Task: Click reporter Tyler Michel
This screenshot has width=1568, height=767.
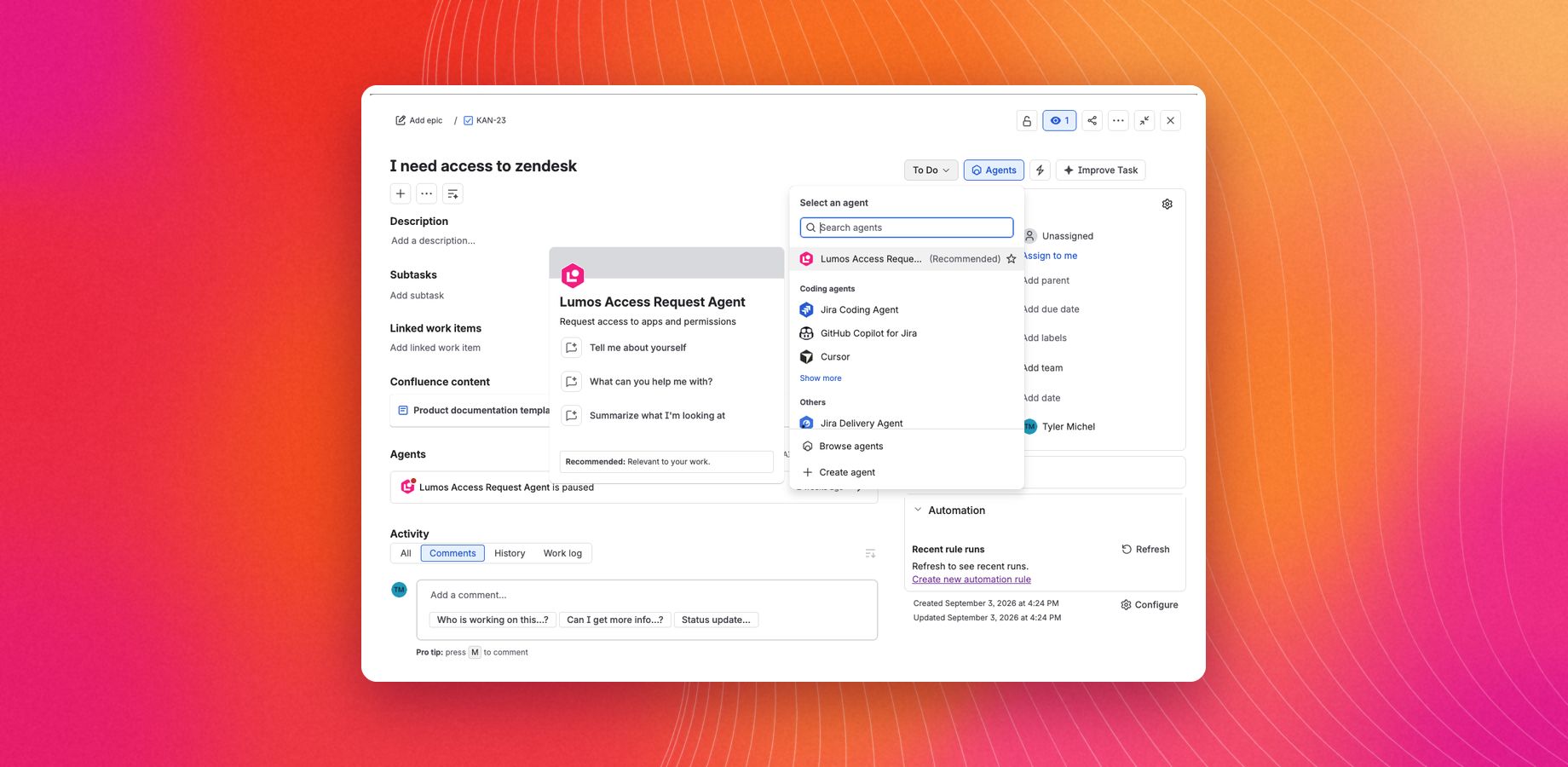Action: [x=1059, y=427]
